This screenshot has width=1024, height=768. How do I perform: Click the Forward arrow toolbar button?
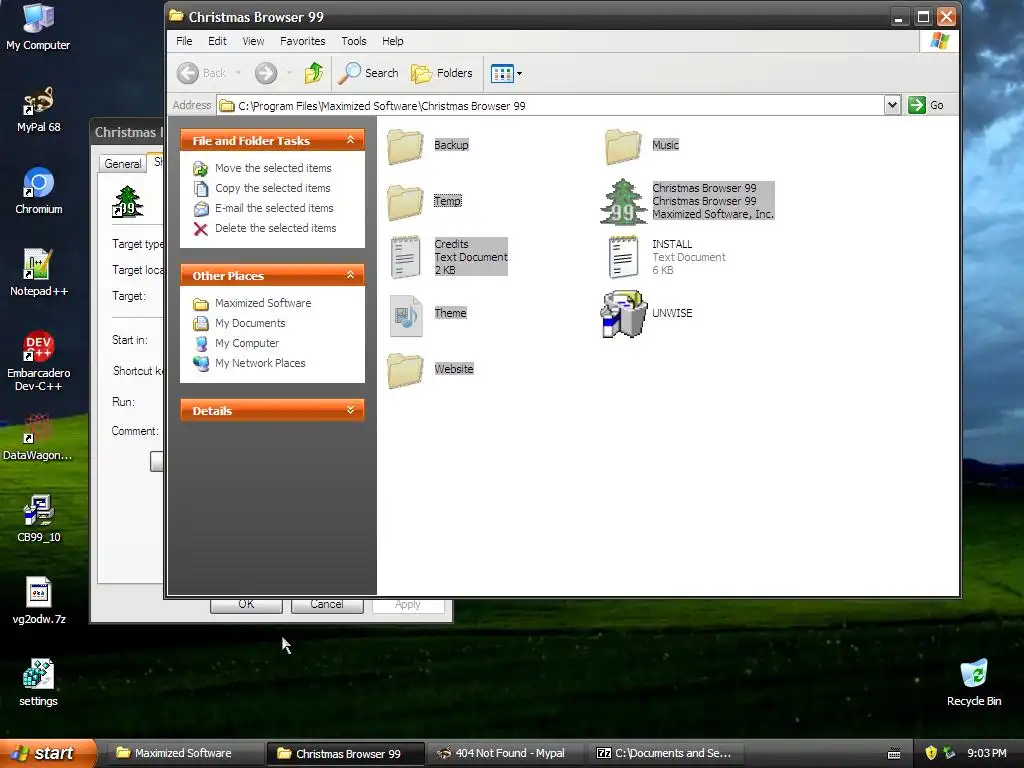pyautogui.click(x=266, y=73)
